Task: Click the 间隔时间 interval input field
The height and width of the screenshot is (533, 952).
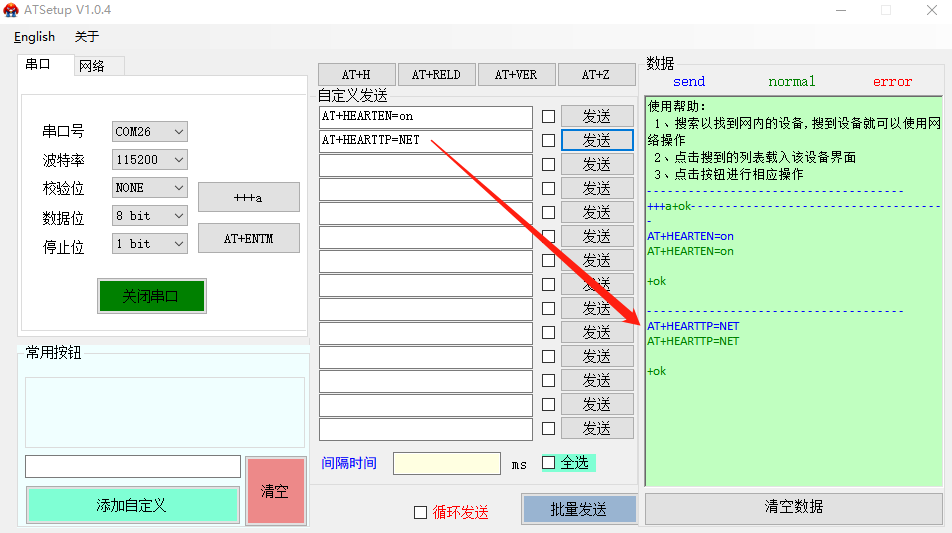Action: 446,464
